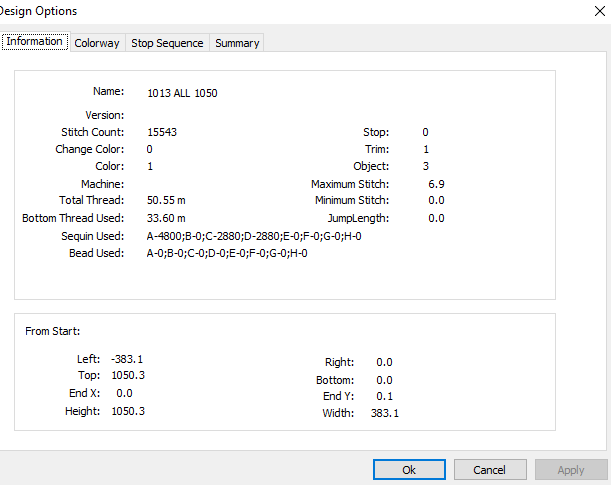Click the Right value 0.0
The image size is (611, 485).
384,362
